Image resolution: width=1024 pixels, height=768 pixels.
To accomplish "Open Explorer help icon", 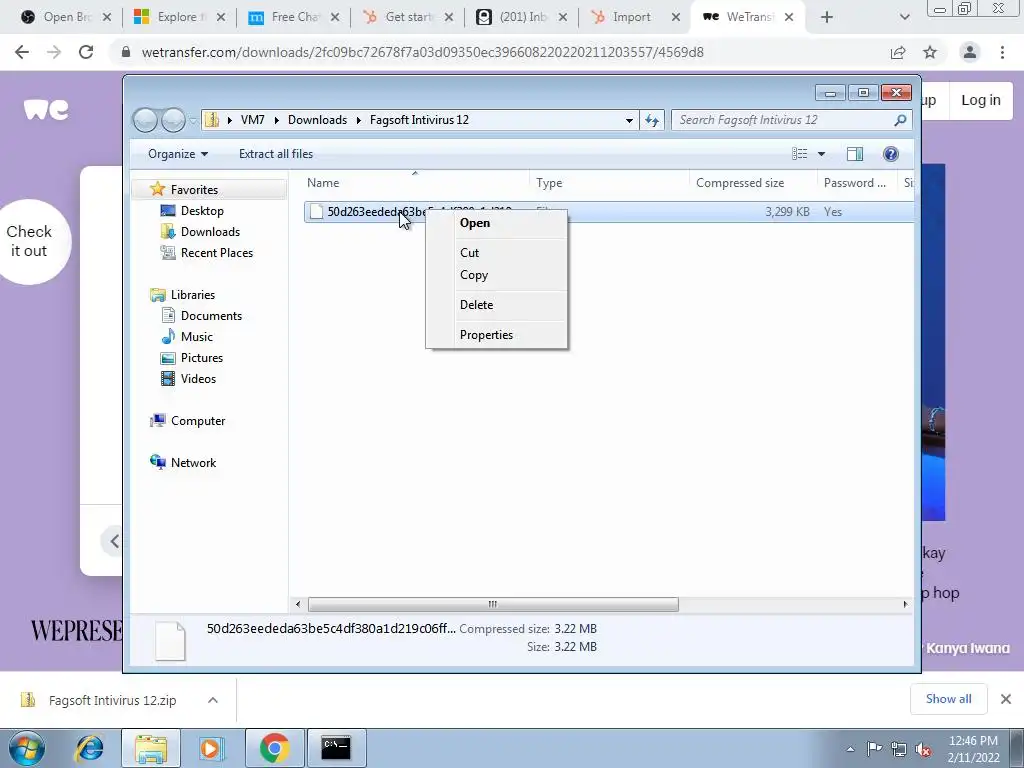I will (x=890, y=154).
